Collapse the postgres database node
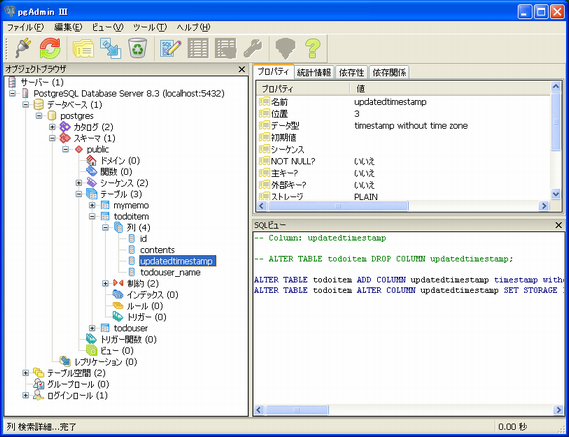This screenshot has width=569, height=437. tap(39, 116)
